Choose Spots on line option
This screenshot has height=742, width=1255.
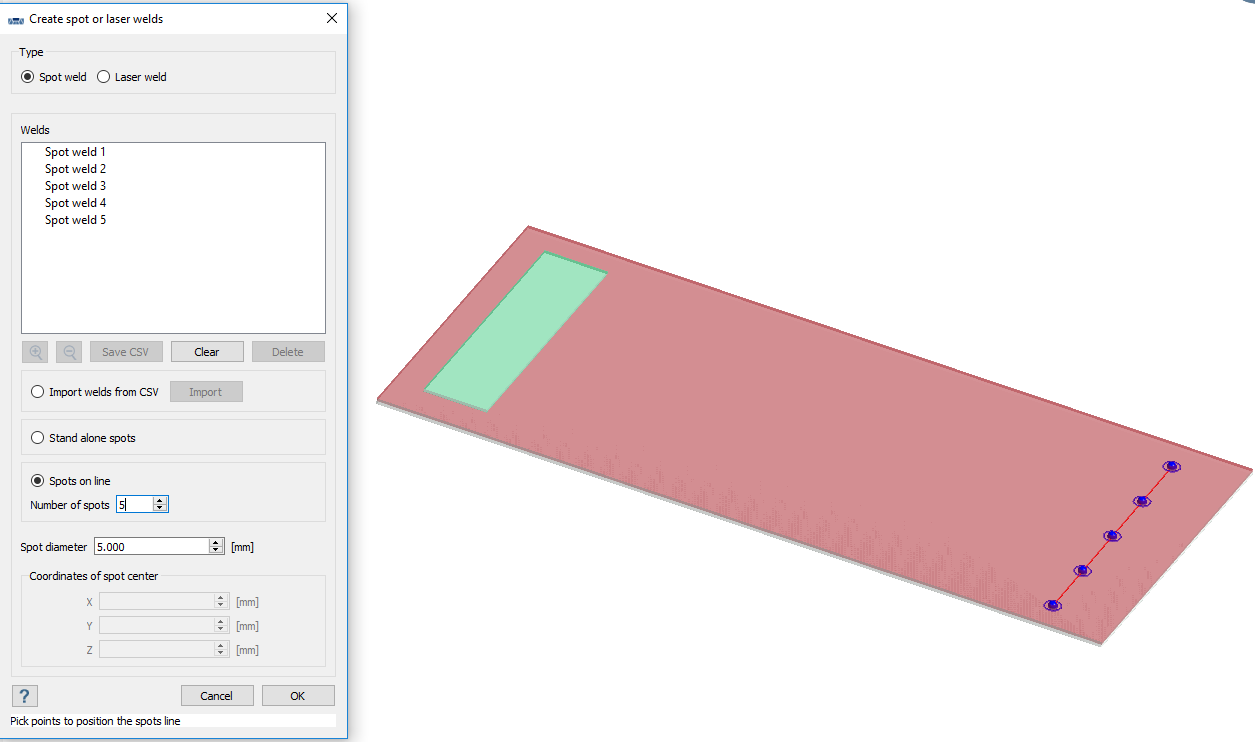pyautogui.click(x=38, y=481)
